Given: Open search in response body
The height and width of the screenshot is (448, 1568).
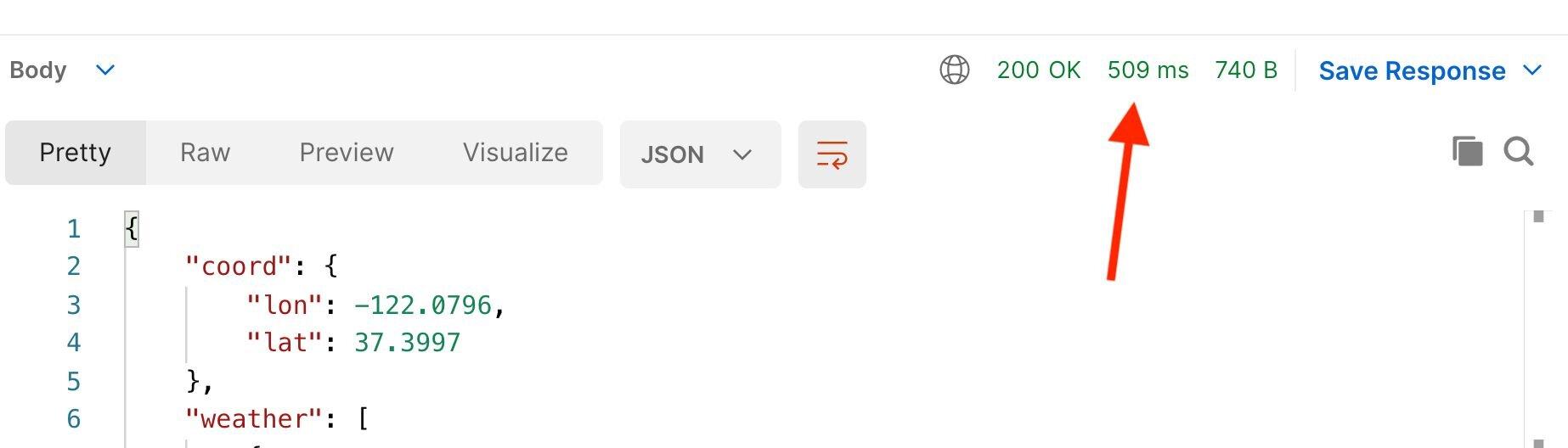Looking at the screenshot, I should [x=1519, y=152].
